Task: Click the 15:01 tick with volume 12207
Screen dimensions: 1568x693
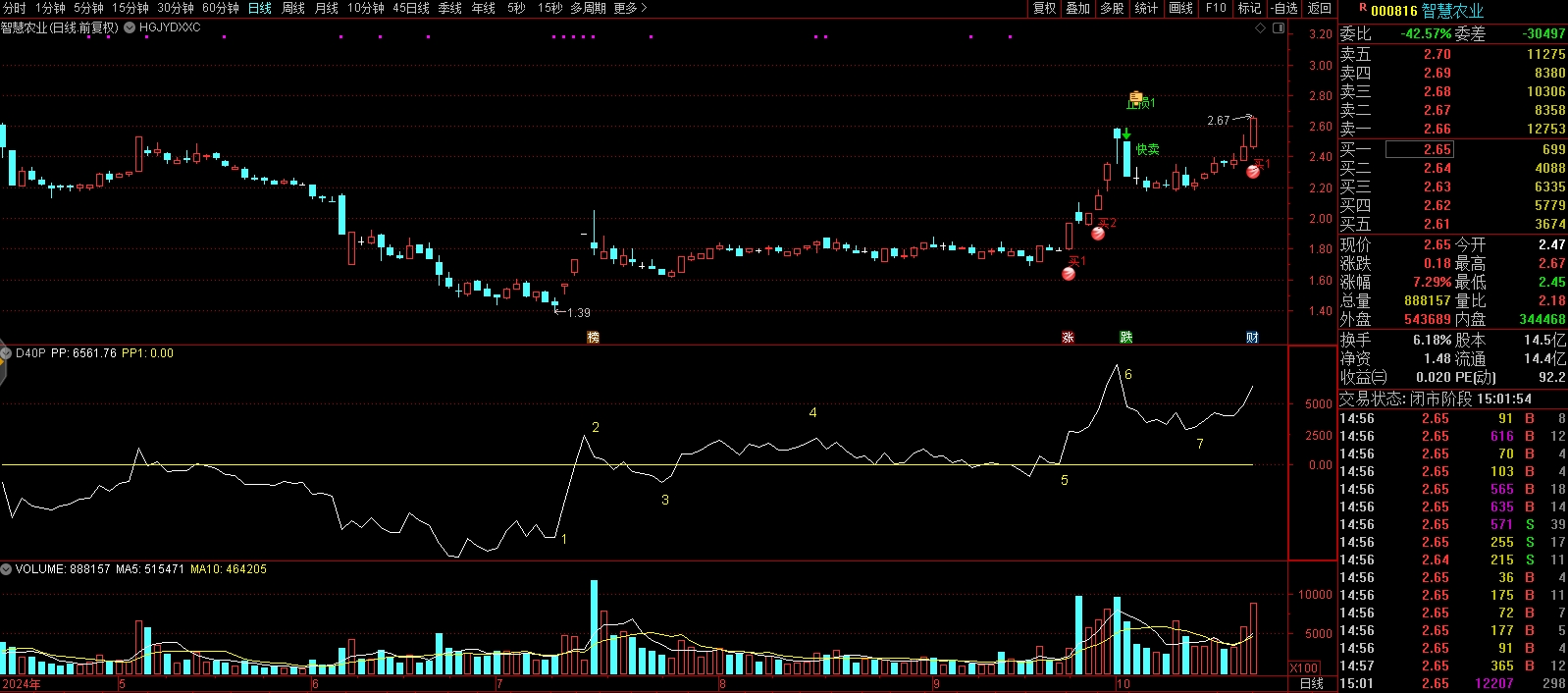Action: click(x=1452, y=683)
